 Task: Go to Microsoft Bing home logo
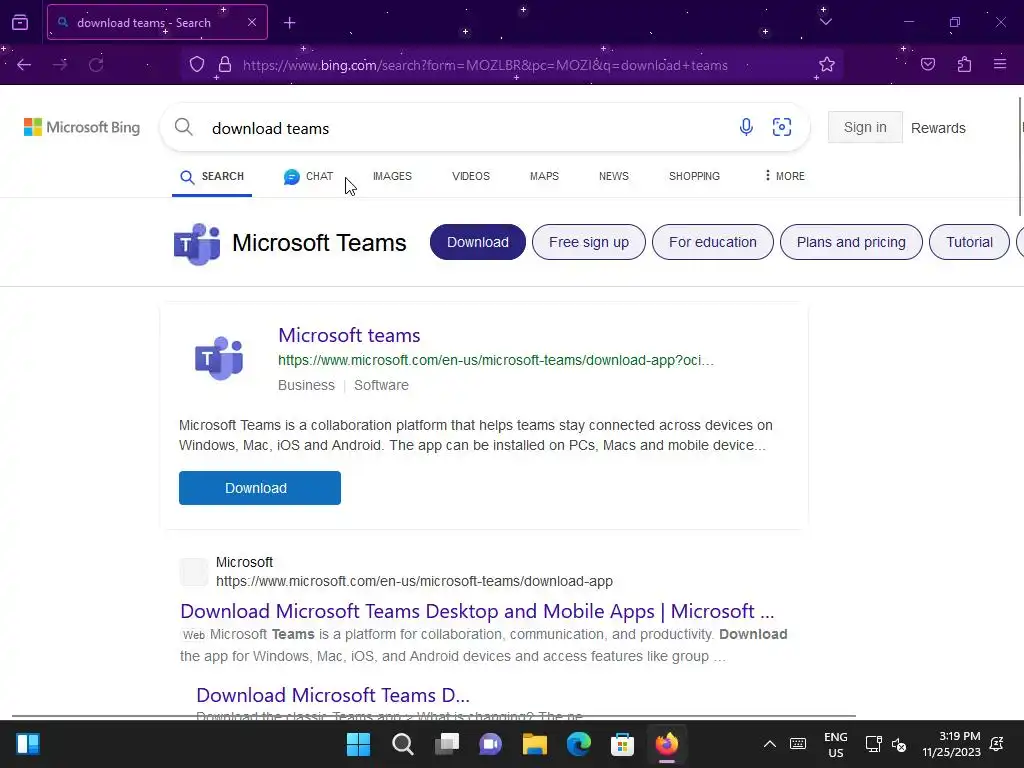[x=82, y=127]
